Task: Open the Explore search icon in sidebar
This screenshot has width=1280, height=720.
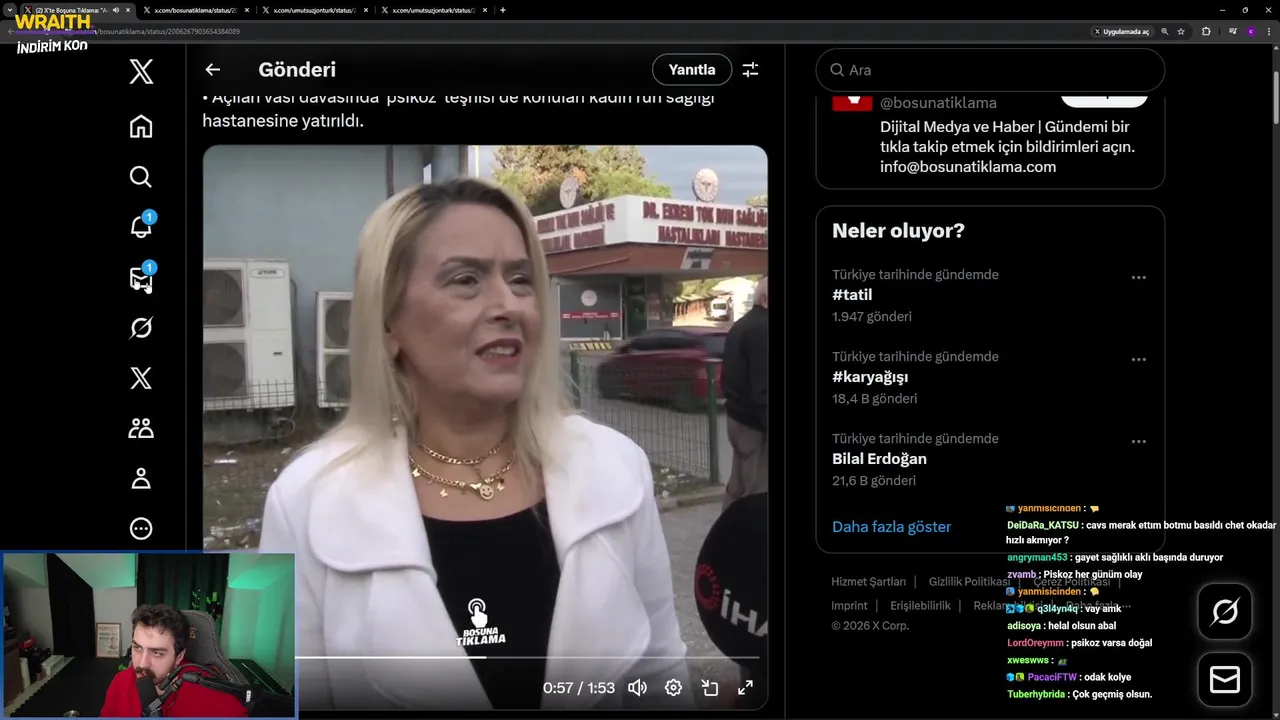Action: [x=141, y=177]
